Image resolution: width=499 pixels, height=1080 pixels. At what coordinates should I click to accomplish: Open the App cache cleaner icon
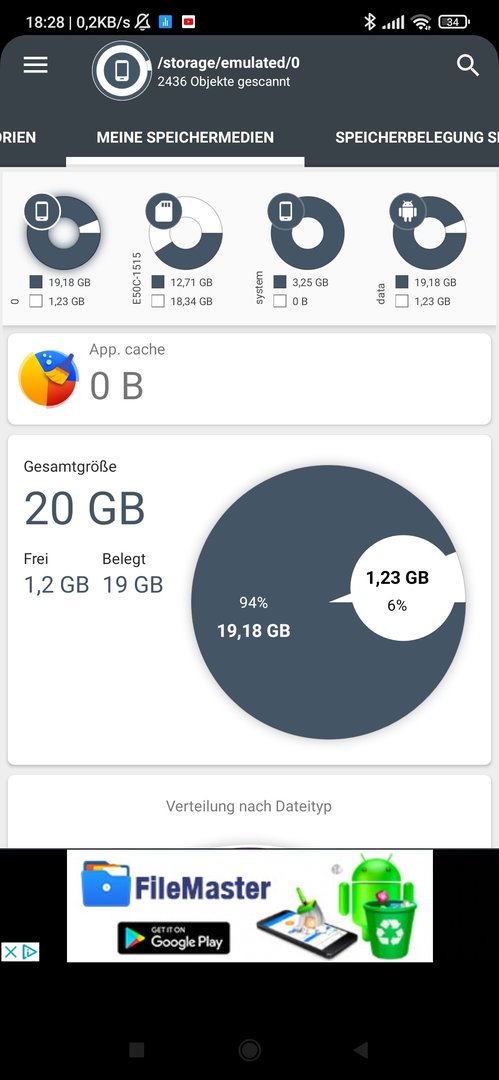48,379
